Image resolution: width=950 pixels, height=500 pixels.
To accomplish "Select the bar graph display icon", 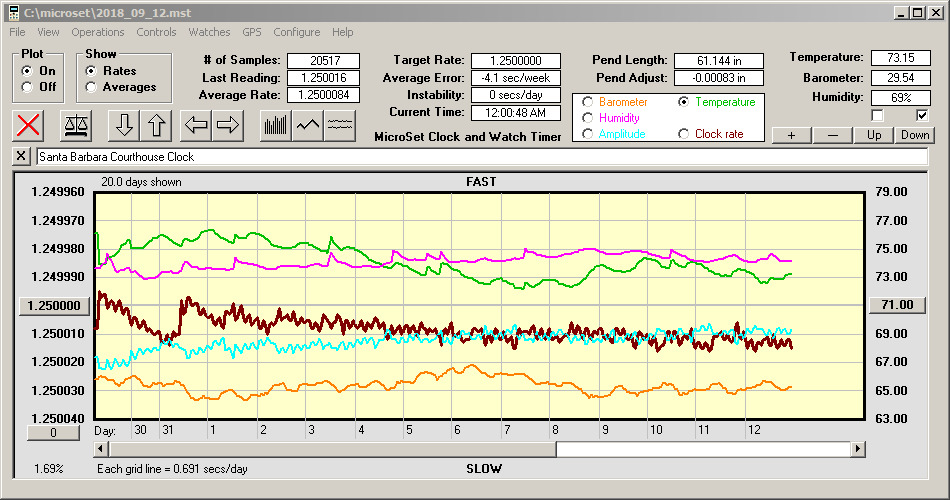I will [276, 125].
